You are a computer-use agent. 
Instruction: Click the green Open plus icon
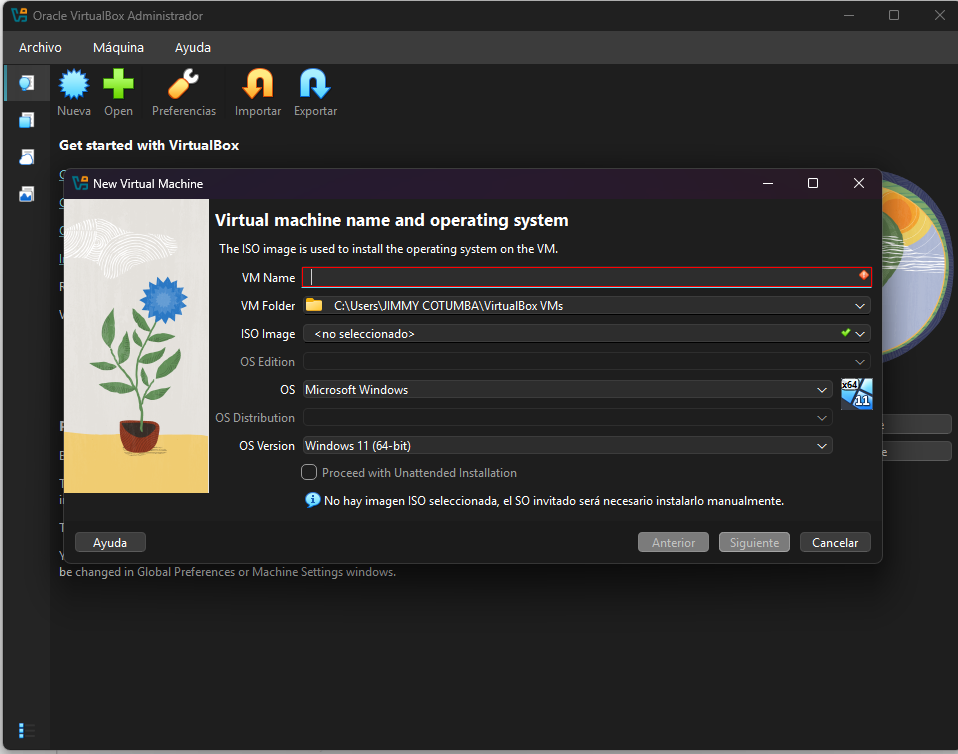118,84
